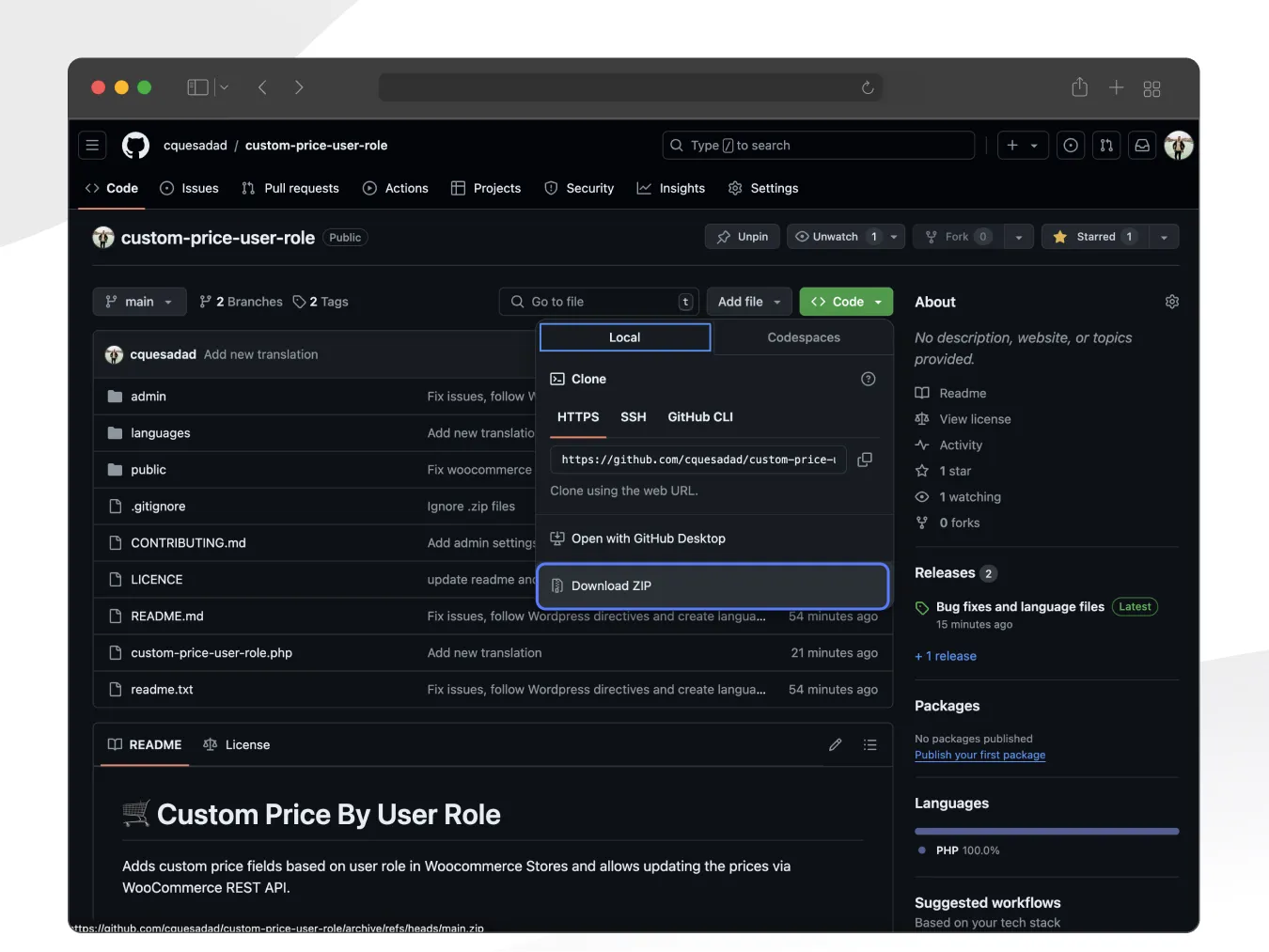This screenshot has width=1269, height=952.
Task: Open the user avatar menu
Action: (x=1179, y=145)
